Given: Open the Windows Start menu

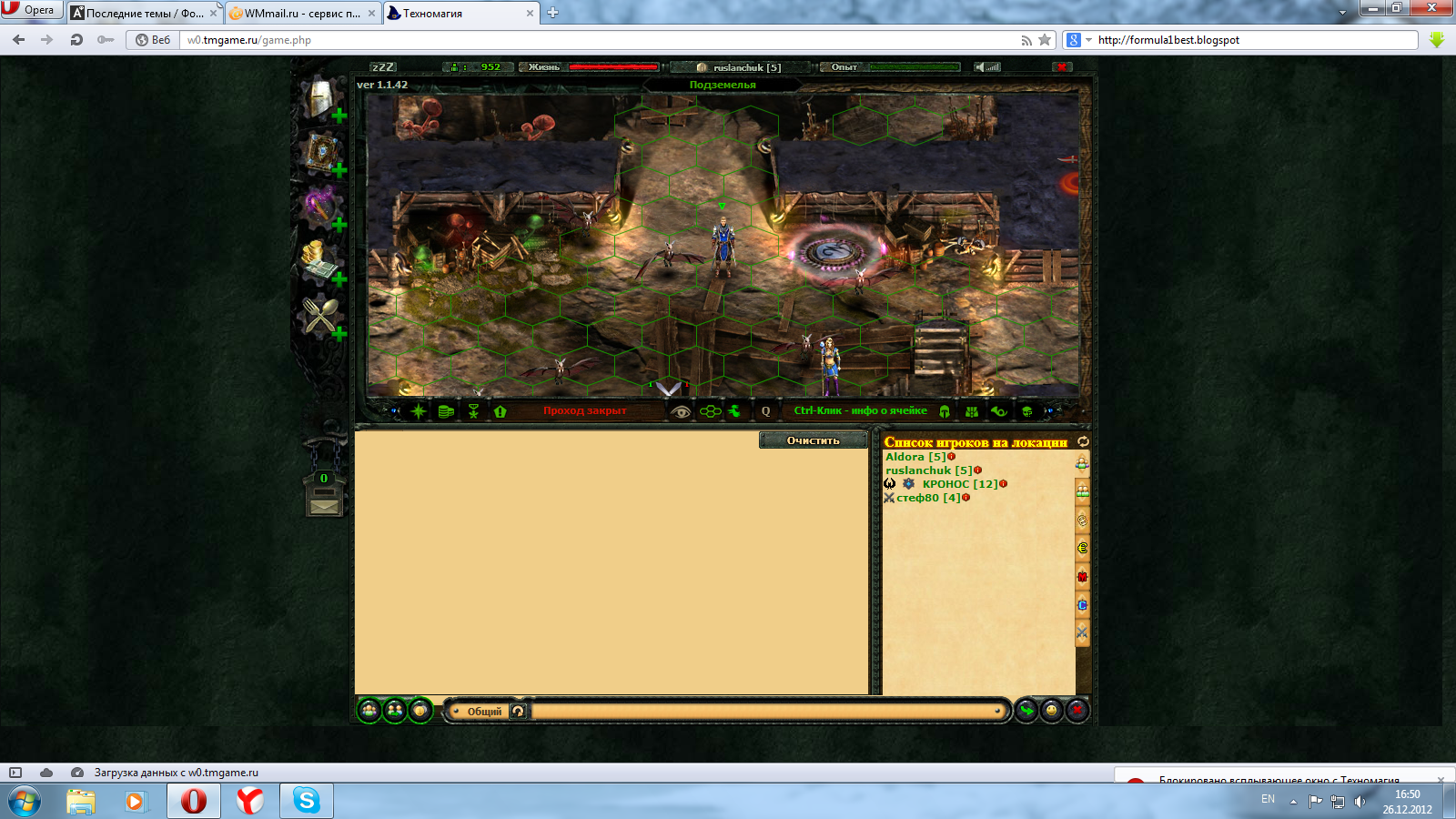Looking at the screenshot, I should [x=24, y=802].
